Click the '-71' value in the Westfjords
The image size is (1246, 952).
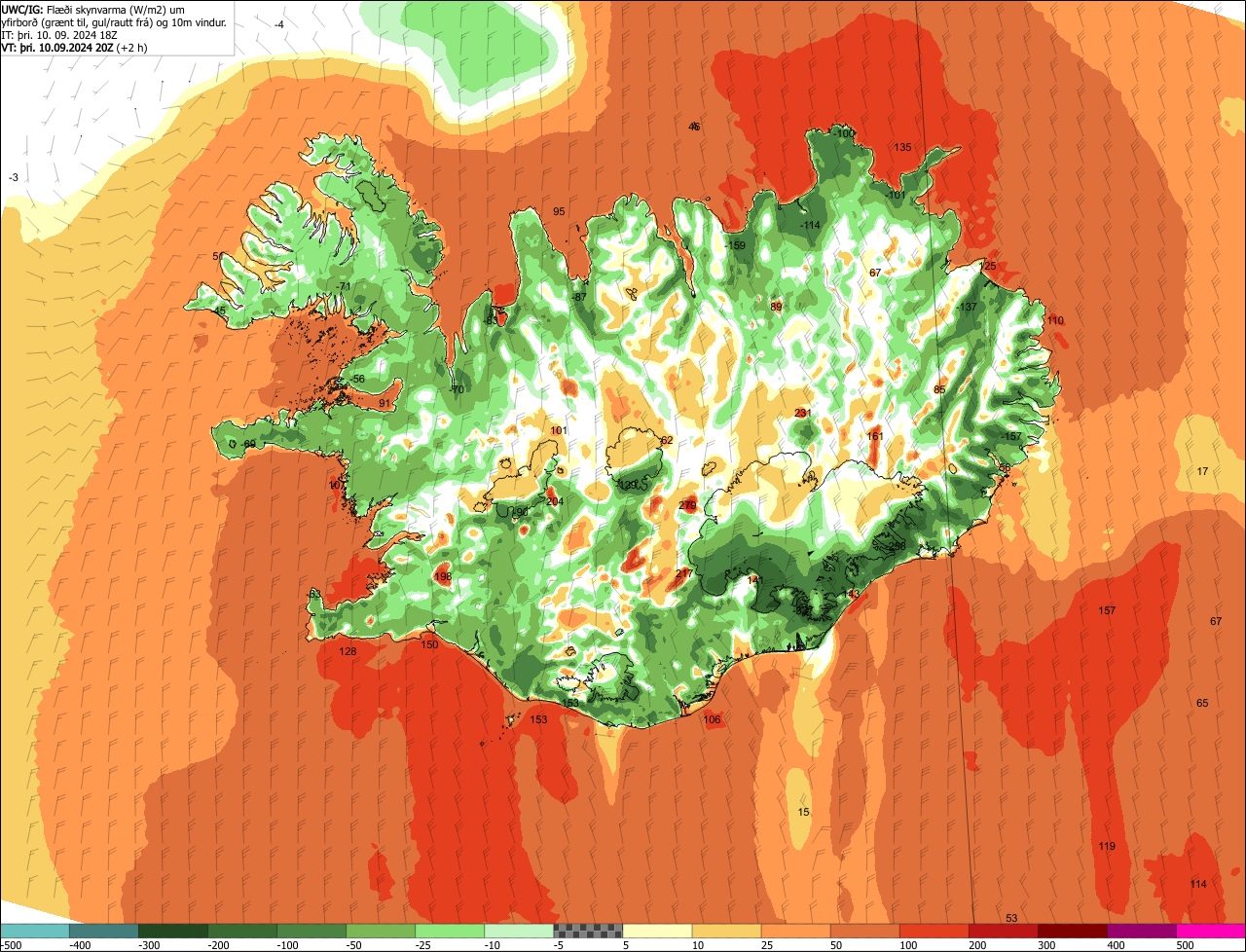click(x=343, y=286)
